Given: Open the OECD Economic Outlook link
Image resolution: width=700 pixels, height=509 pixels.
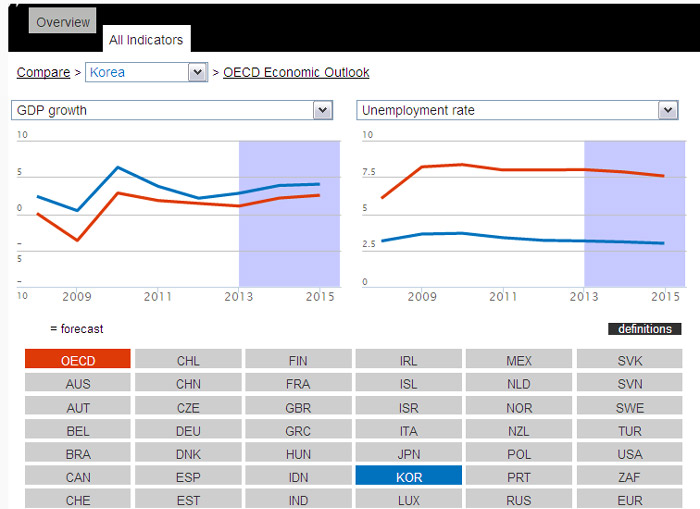Looking at the screenshot, I should pos(296,72).
